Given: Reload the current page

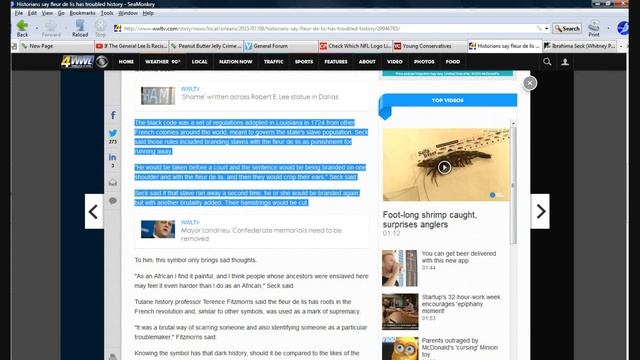Looking at the screenshot, I should (80, 29).
